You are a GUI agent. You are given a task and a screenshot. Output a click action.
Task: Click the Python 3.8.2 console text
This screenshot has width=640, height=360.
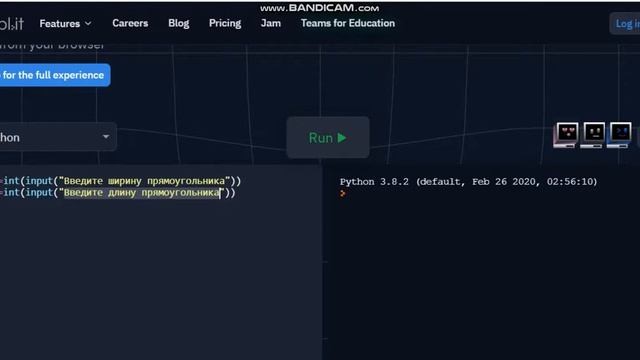(469, 182)
